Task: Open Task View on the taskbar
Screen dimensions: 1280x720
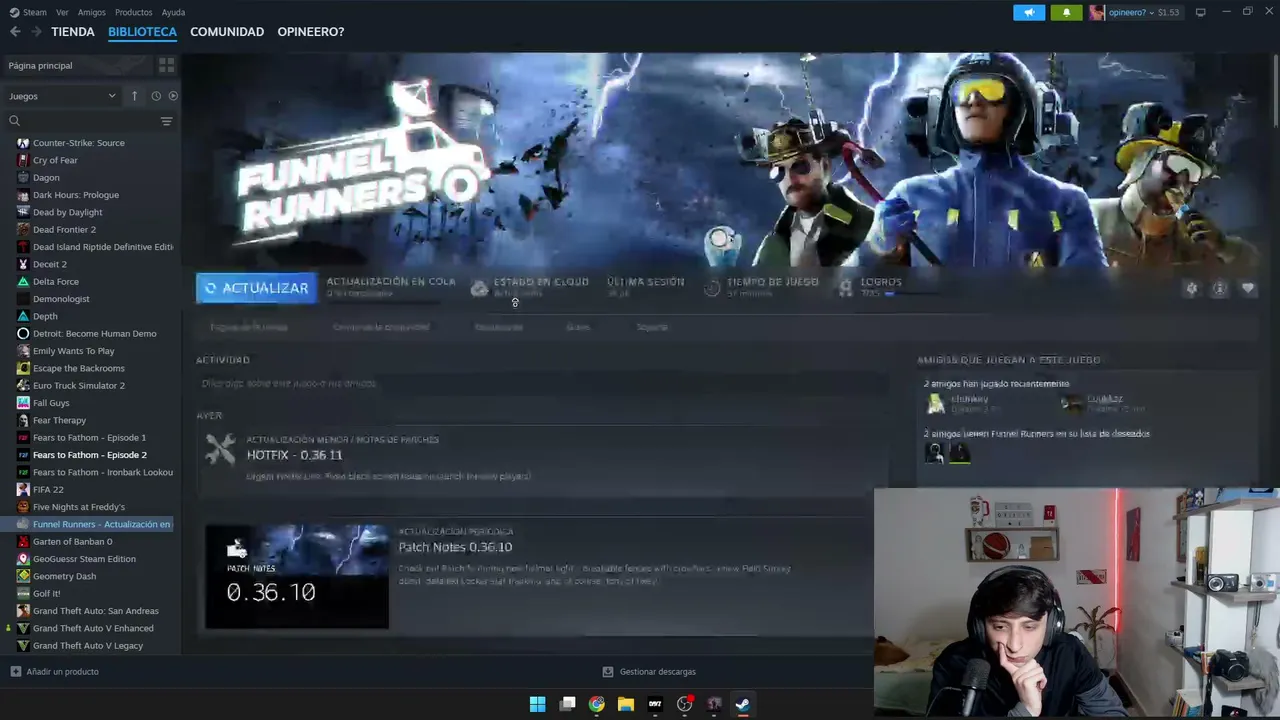Action: tap(567, 704)
